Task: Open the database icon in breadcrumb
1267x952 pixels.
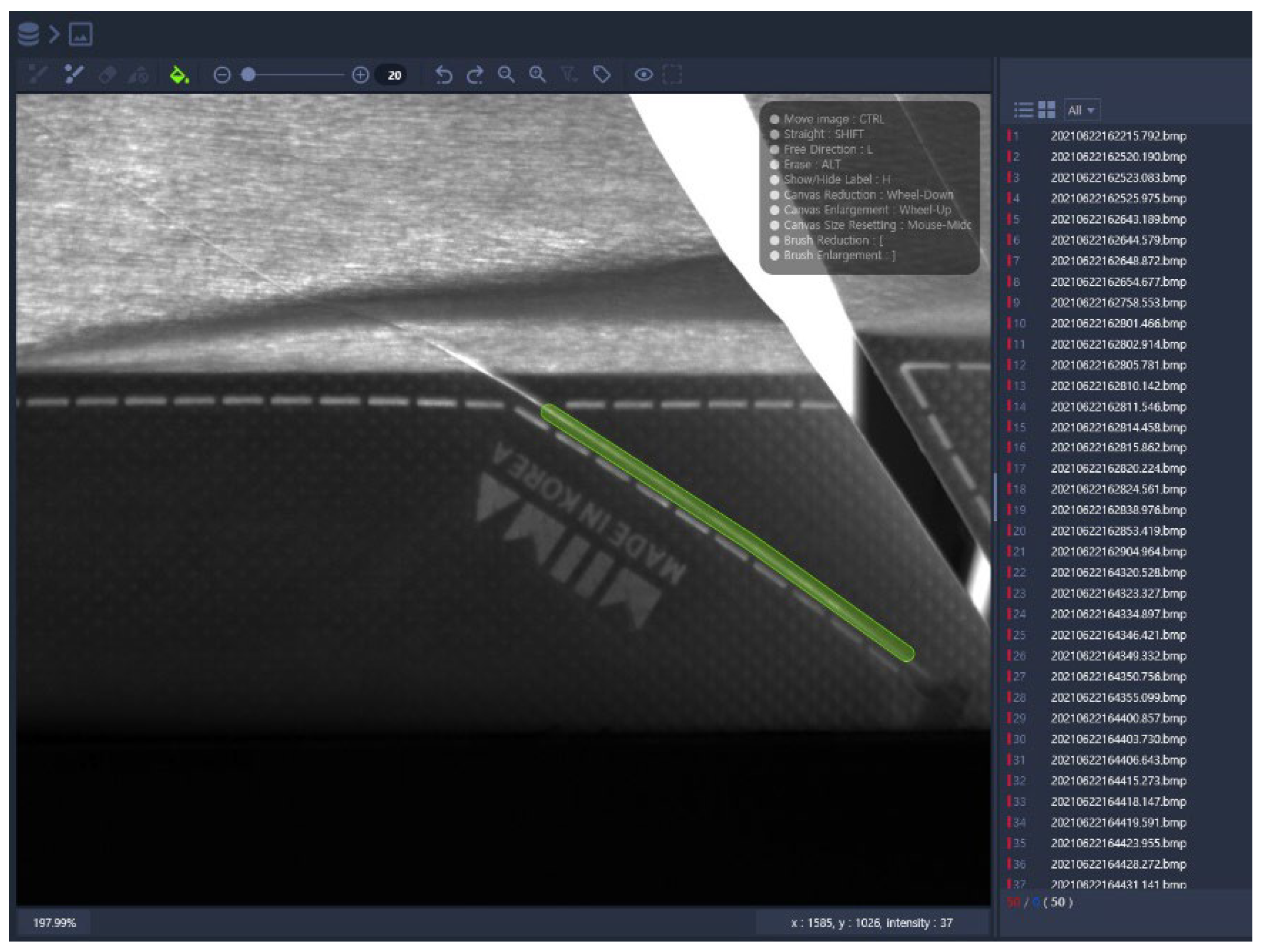Action: click(x=28, y=34)
